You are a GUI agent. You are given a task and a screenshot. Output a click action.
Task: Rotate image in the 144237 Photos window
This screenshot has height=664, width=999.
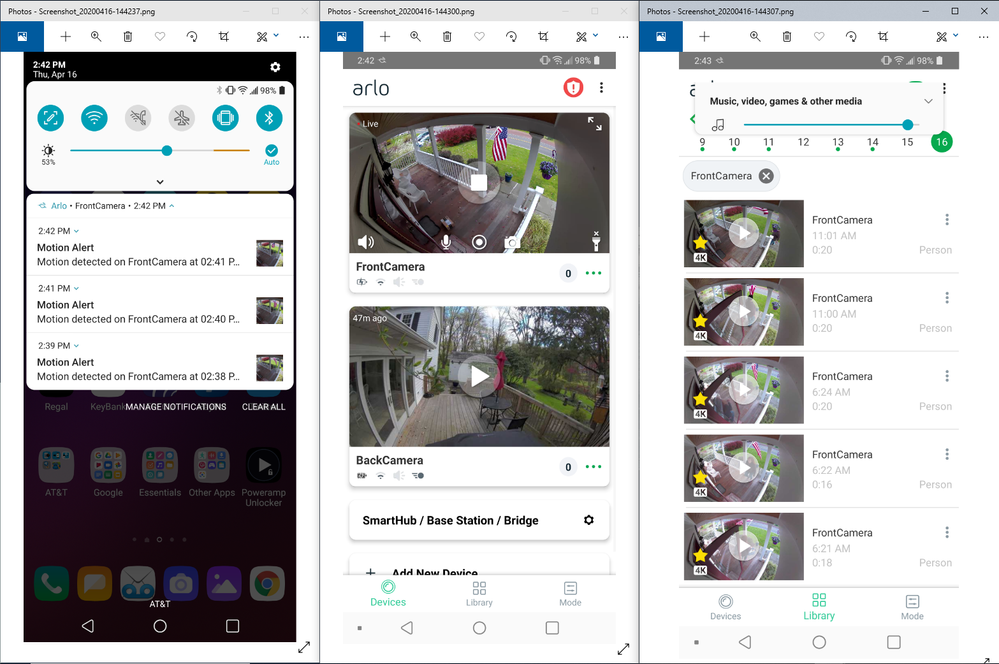coord(192,37)
